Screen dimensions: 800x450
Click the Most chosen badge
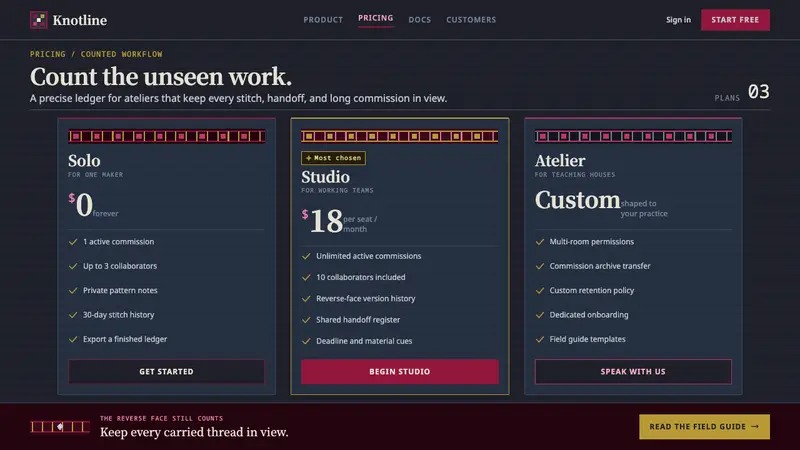coord(333,158)
